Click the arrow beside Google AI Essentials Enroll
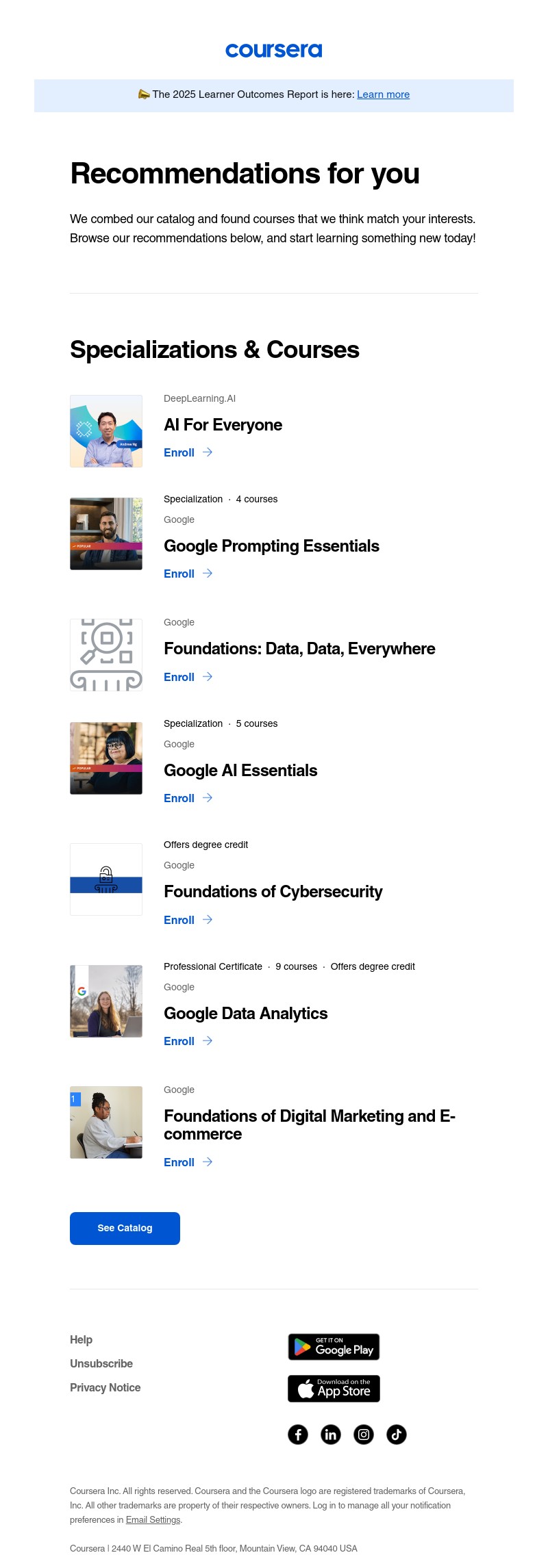This screenshot has height=1568, width=548. (208, 798)
